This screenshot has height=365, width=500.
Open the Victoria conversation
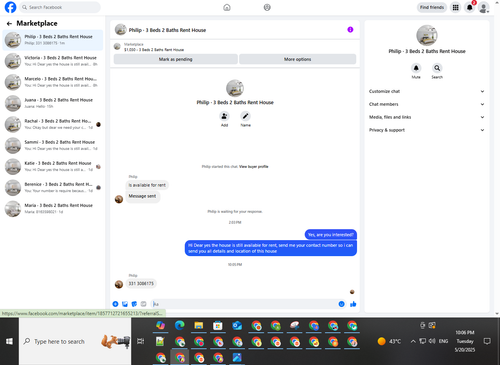[x=53, y=61]
